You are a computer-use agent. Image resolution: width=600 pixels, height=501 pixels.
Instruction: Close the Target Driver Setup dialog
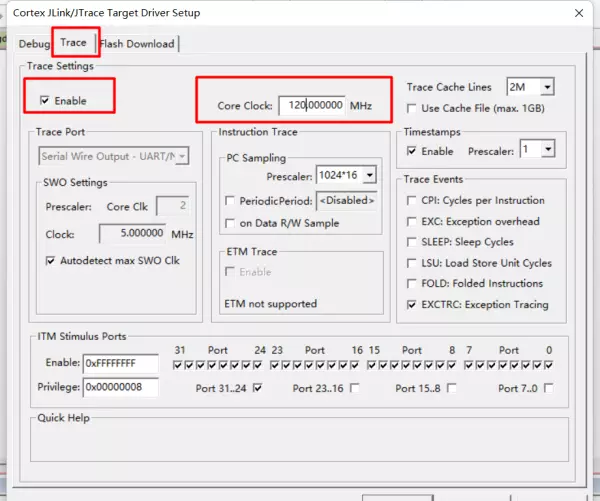coord(579,13)
